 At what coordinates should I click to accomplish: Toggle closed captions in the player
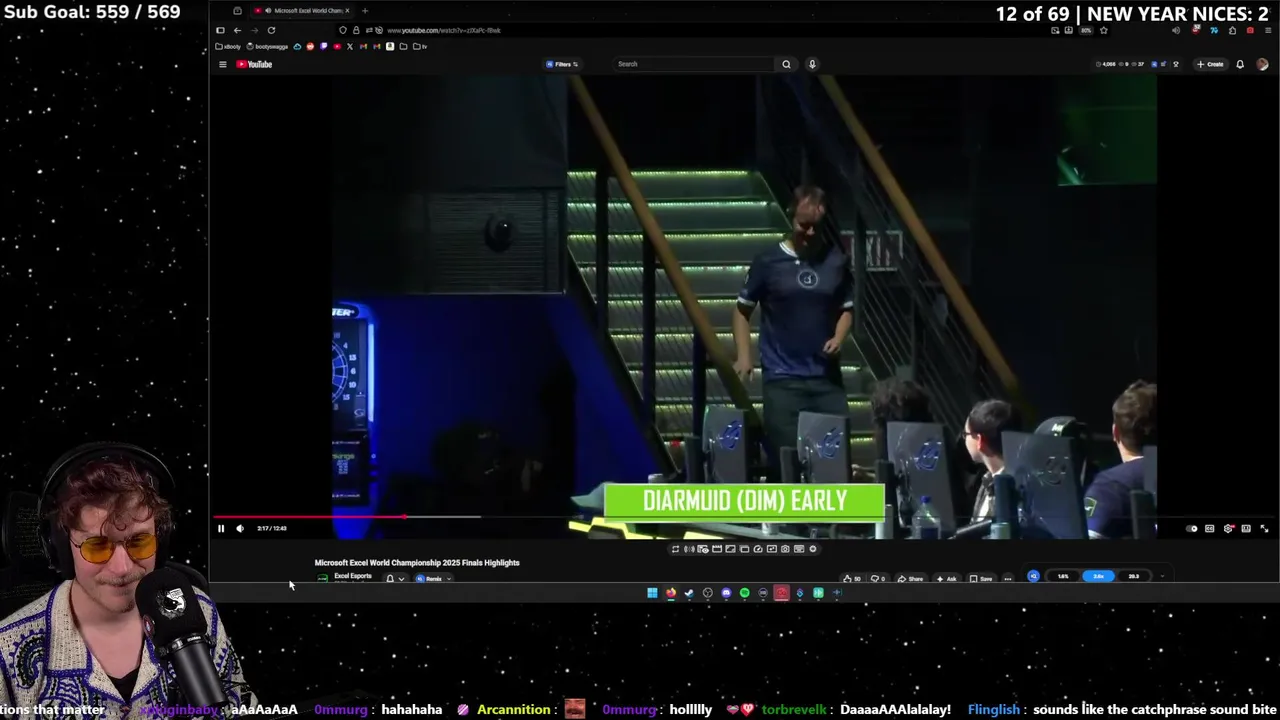[x=1210, y=528]
